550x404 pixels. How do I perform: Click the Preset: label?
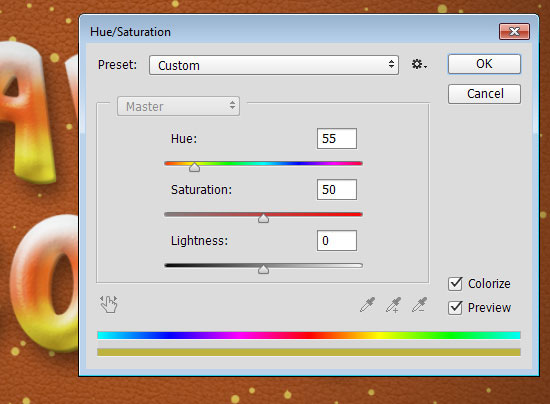click(x=117, y=65)
